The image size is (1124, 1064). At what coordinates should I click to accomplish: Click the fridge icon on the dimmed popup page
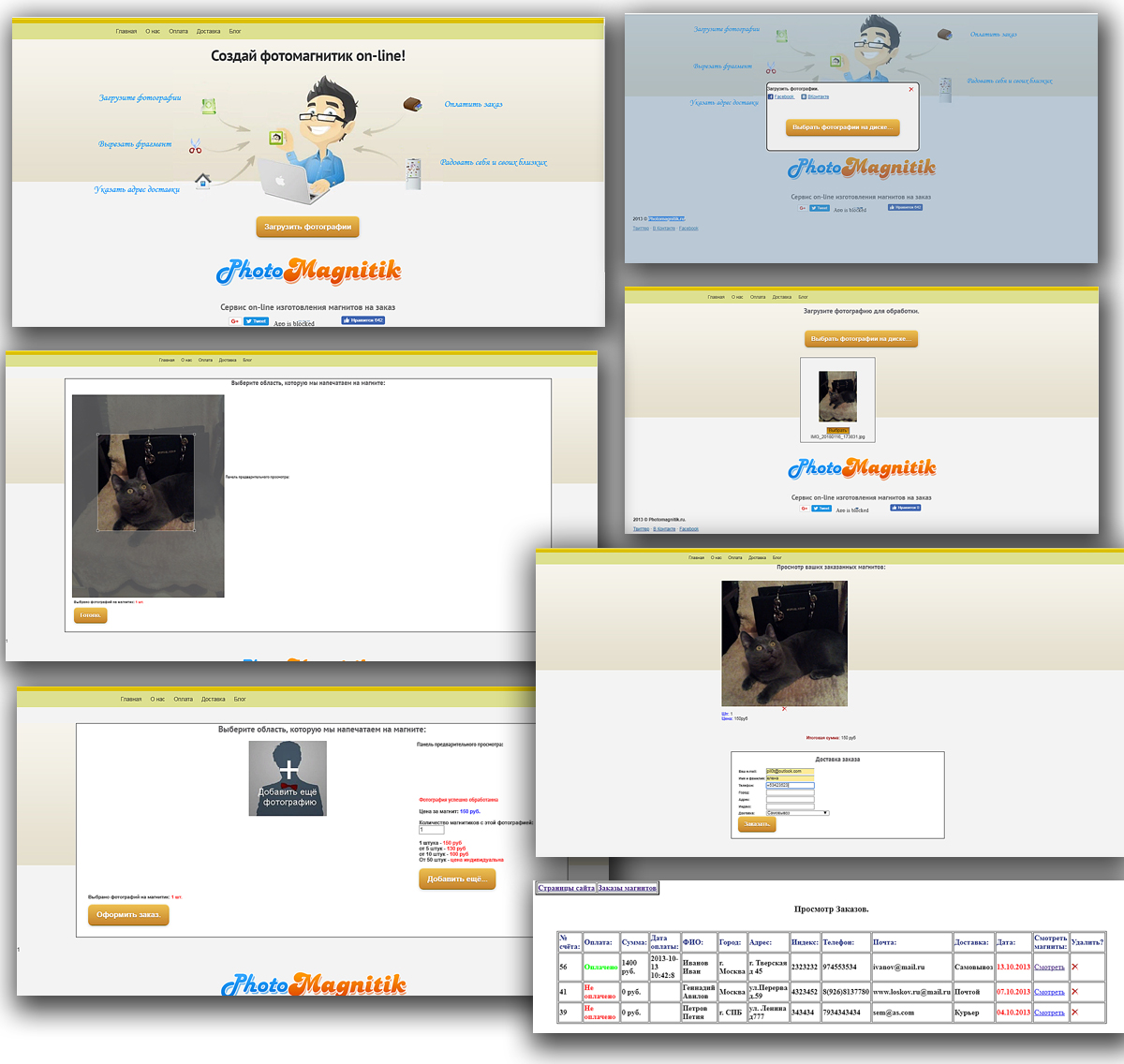coord(946,90)
